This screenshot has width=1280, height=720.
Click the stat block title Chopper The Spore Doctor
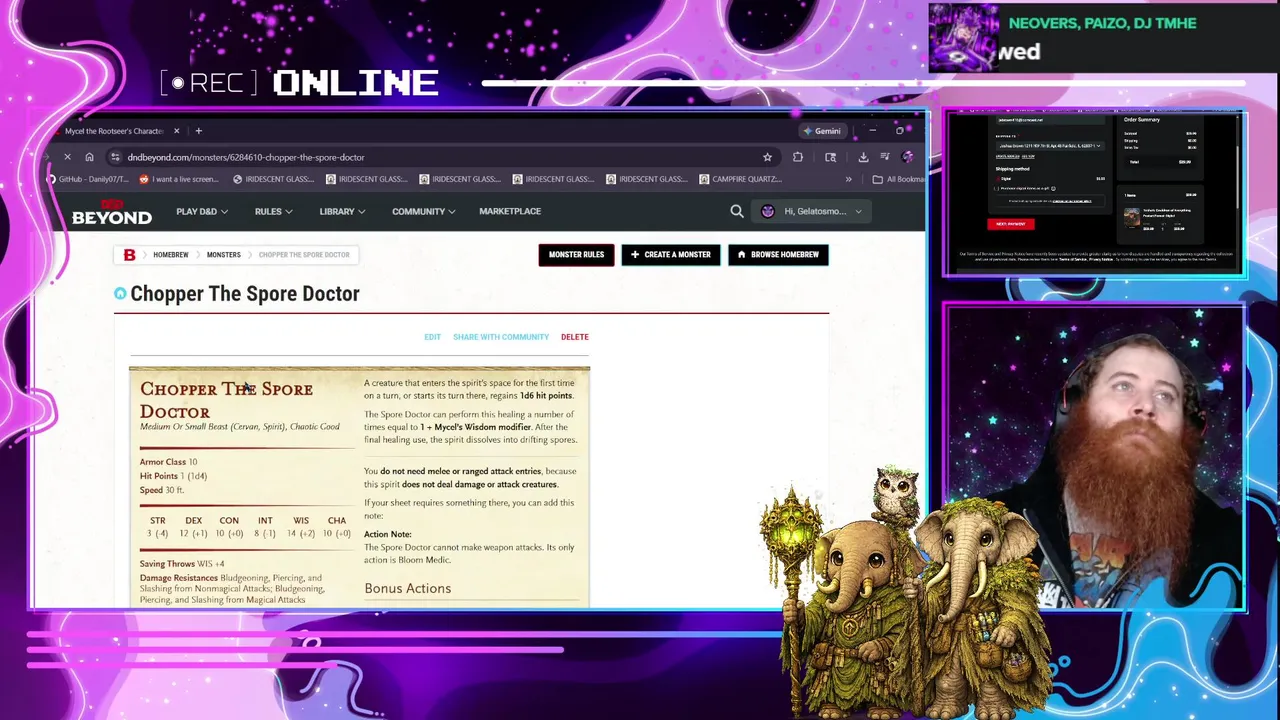226,400
